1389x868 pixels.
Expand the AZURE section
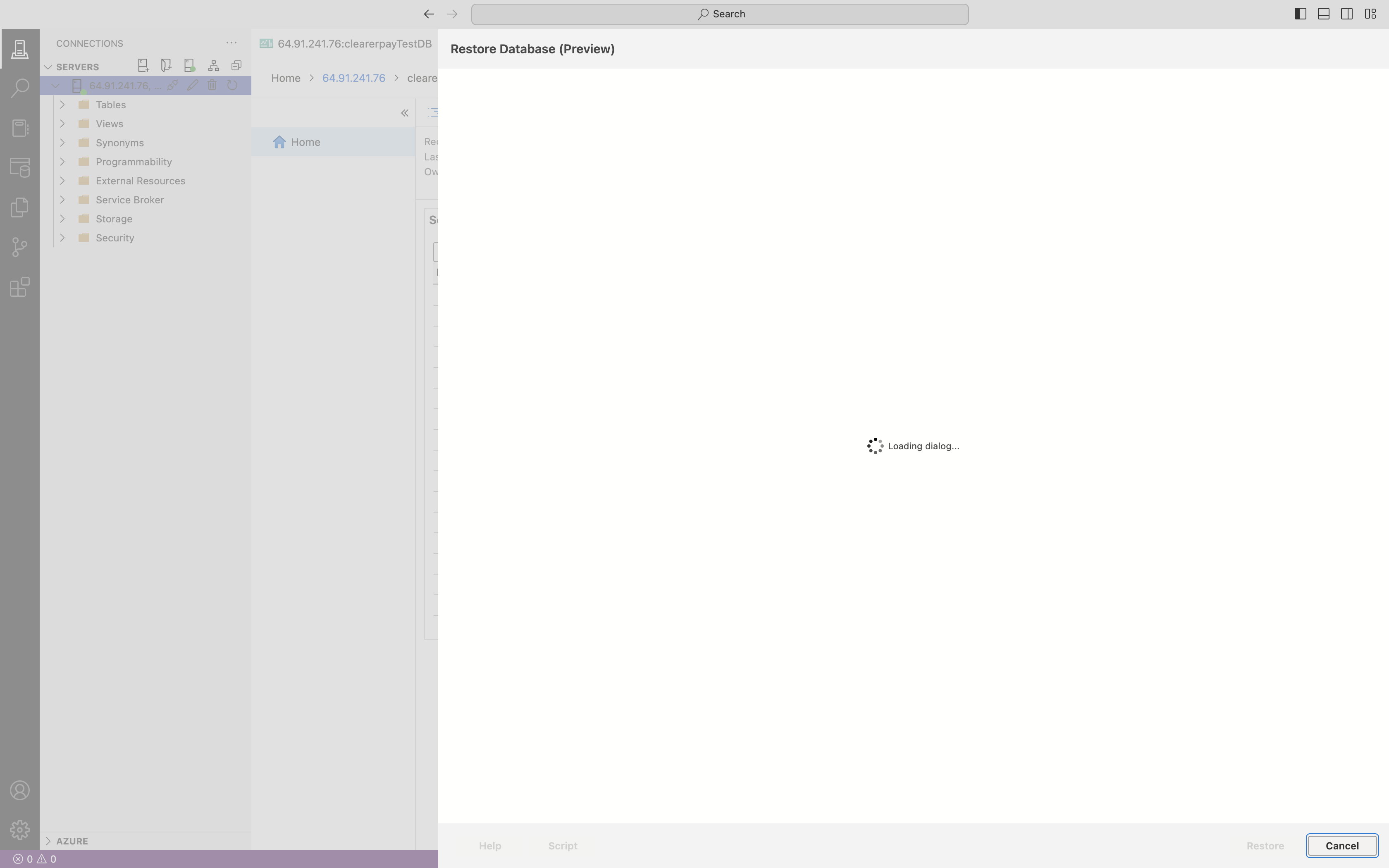point(48,840)
